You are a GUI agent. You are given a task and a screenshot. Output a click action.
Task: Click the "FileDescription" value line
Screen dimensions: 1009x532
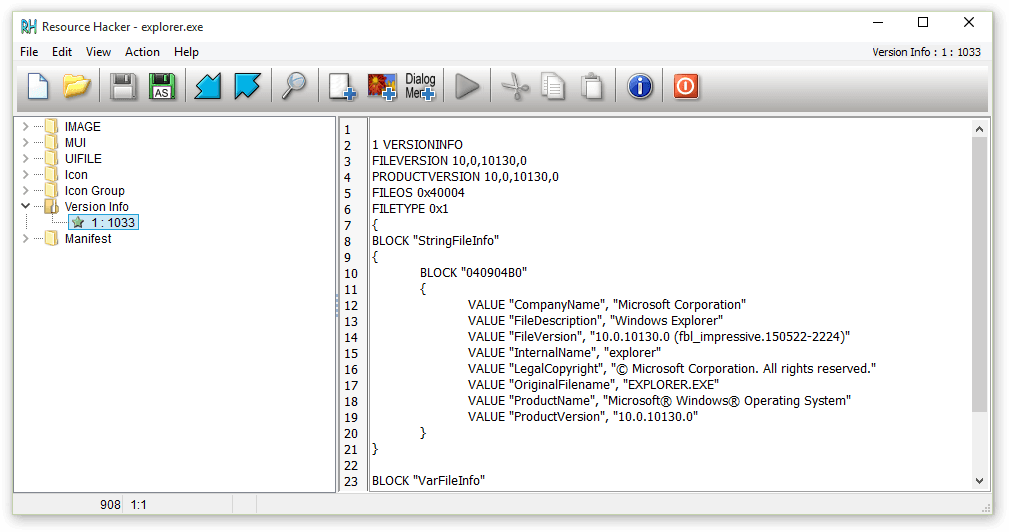point(595,321)
